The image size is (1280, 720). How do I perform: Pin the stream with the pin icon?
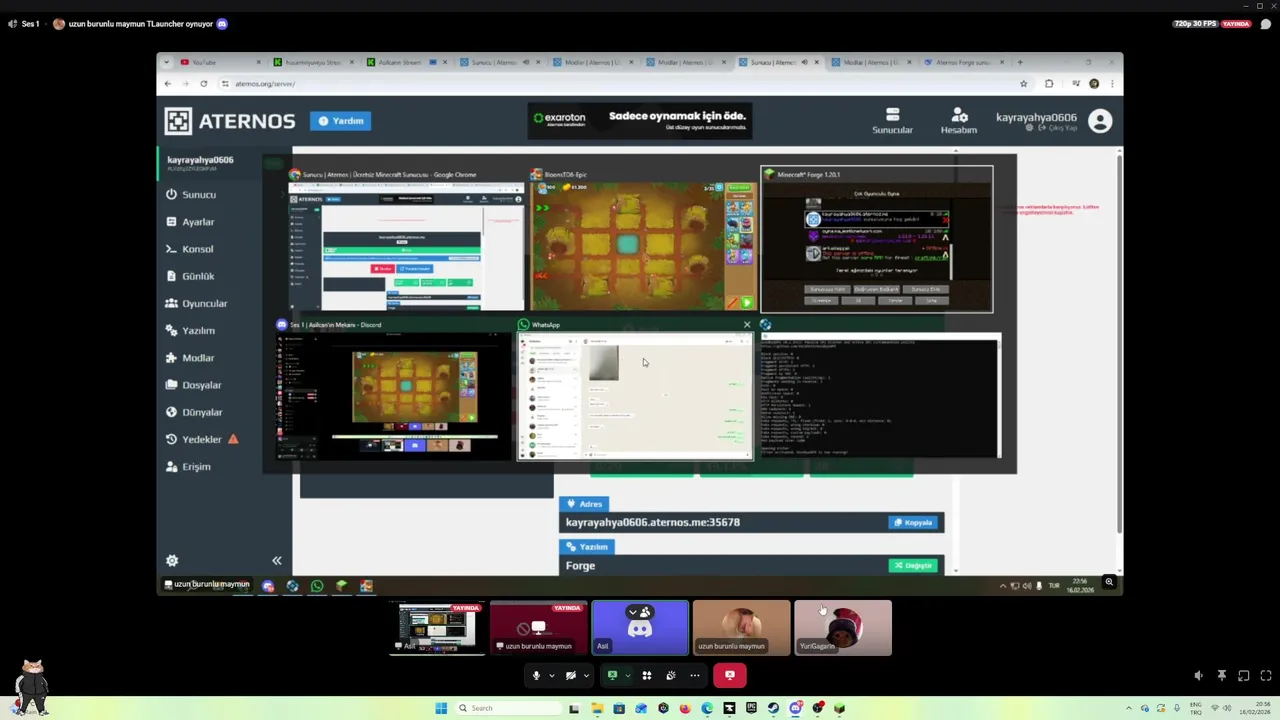(x=1221, y=676)
